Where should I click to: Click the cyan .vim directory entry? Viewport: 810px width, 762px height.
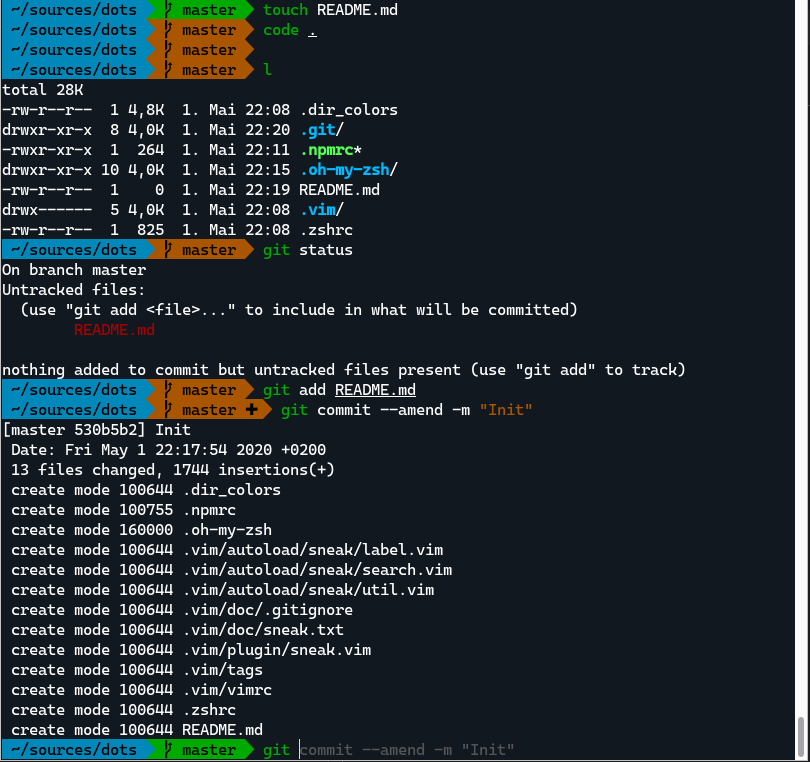317,209
